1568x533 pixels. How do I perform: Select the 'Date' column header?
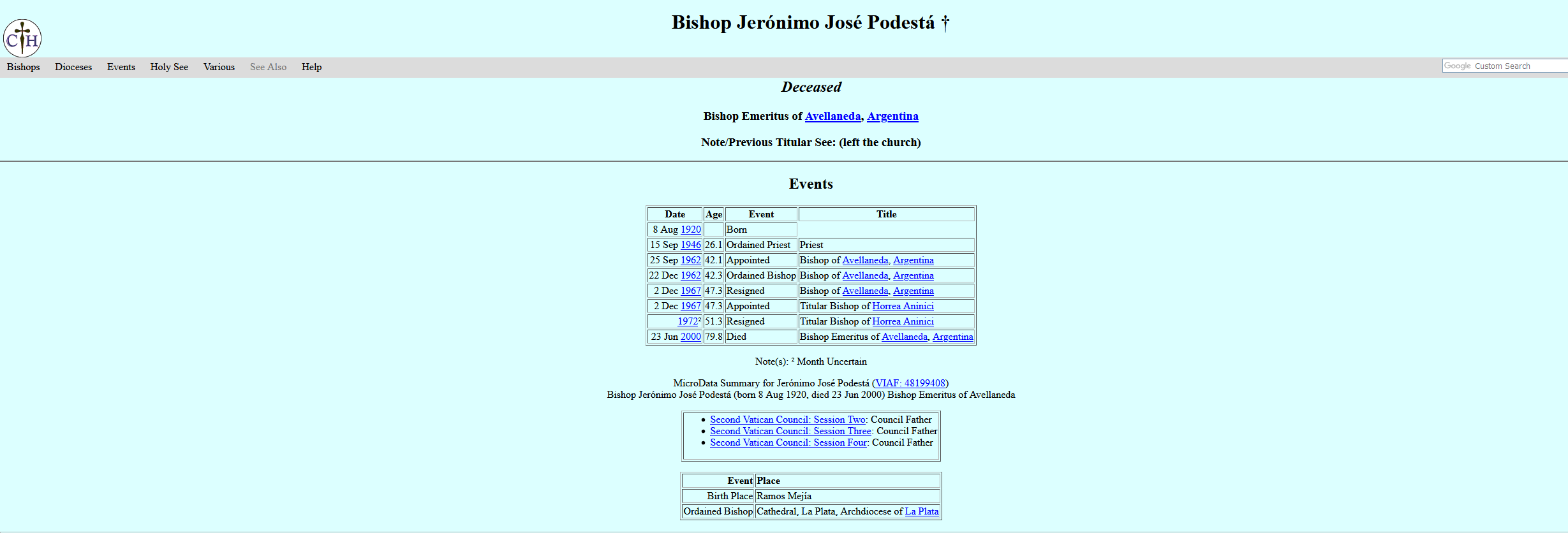pyautogui.click(x=675, y=214)
